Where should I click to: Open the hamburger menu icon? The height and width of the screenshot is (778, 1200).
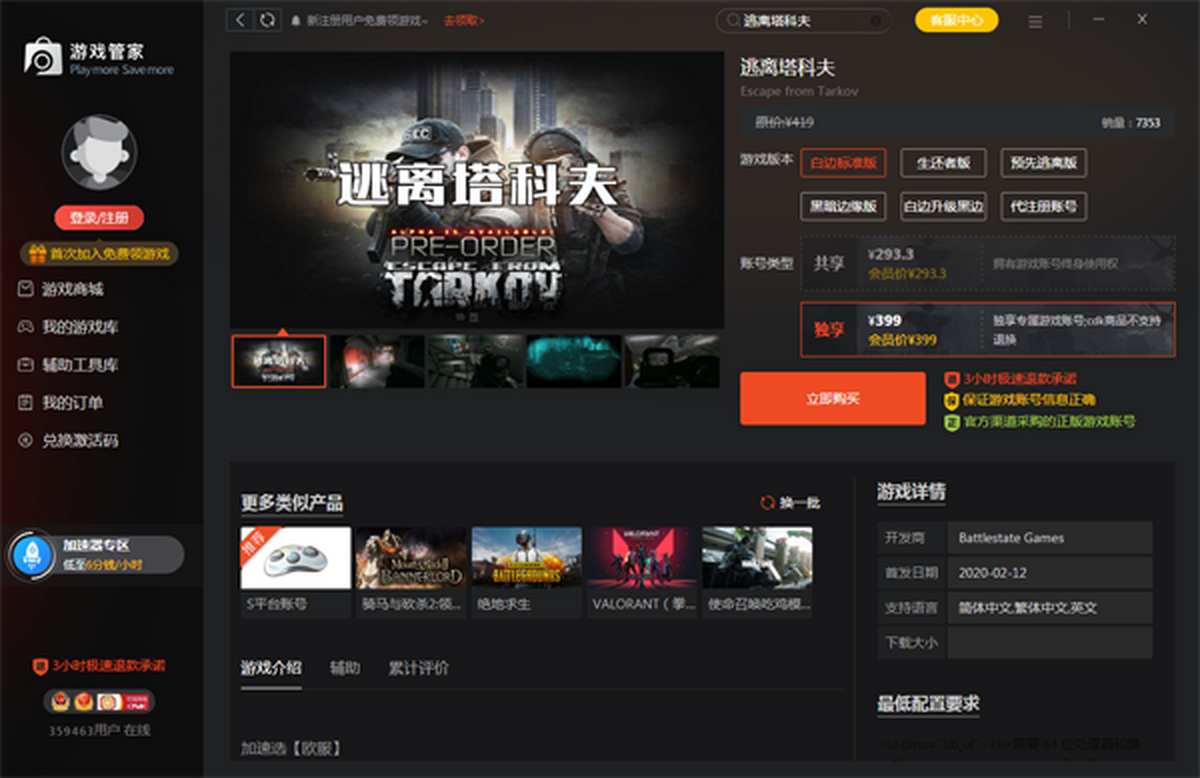[x=1035, y=21]
